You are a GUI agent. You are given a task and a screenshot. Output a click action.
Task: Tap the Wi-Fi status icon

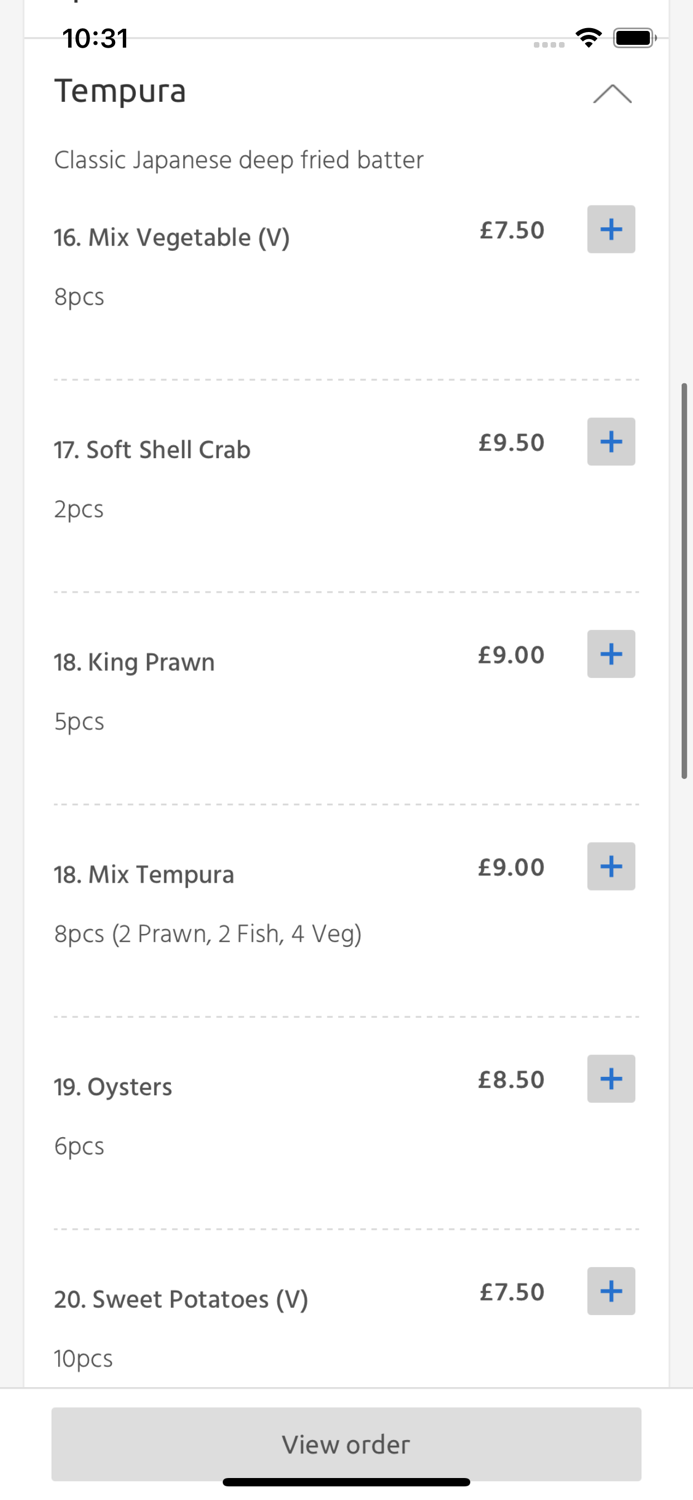coord(588,38)
